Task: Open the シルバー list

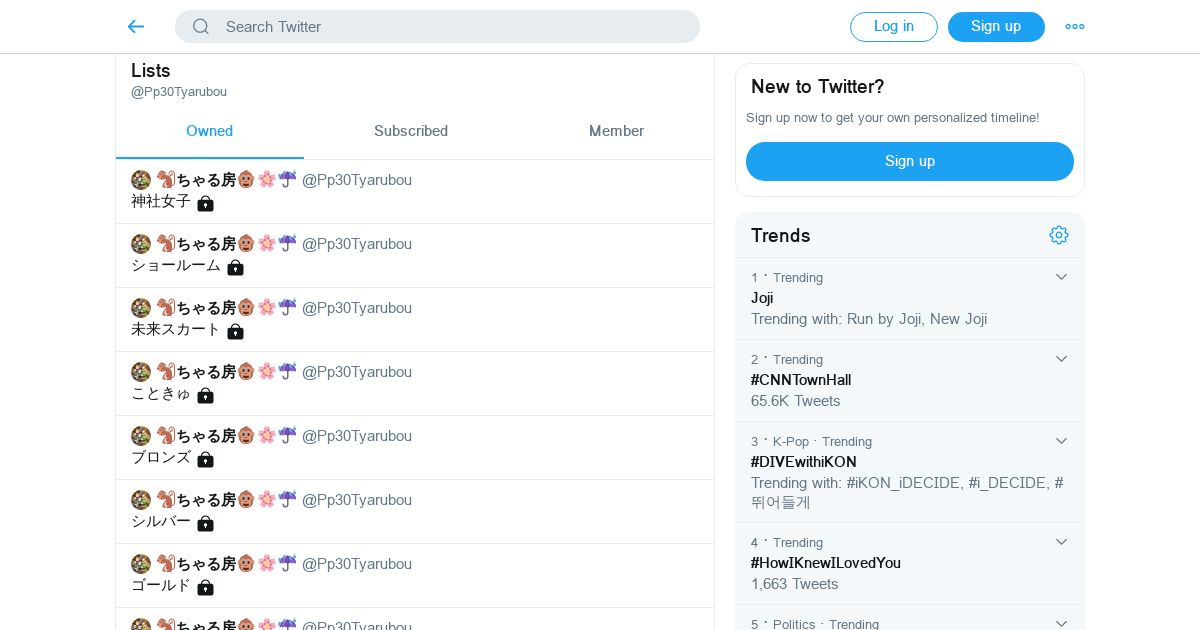Action: click(x=161, y=521)
